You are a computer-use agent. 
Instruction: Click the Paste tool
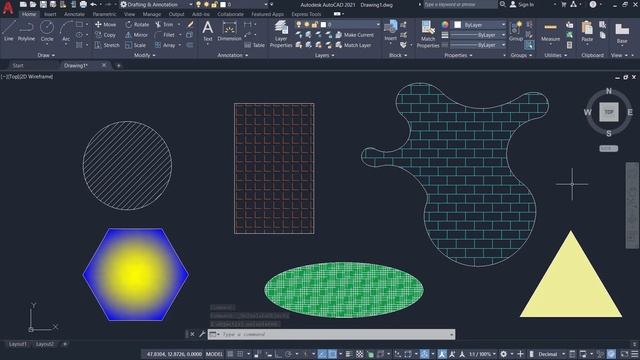tap(587, 31)
